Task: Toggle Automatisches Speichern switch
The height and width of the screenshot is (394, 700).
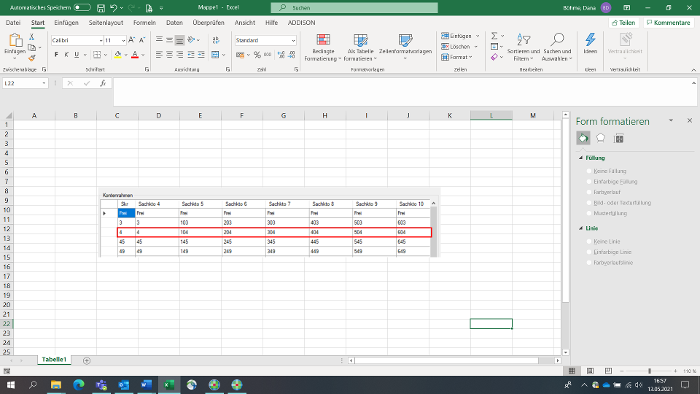Action: coord(82,8)
